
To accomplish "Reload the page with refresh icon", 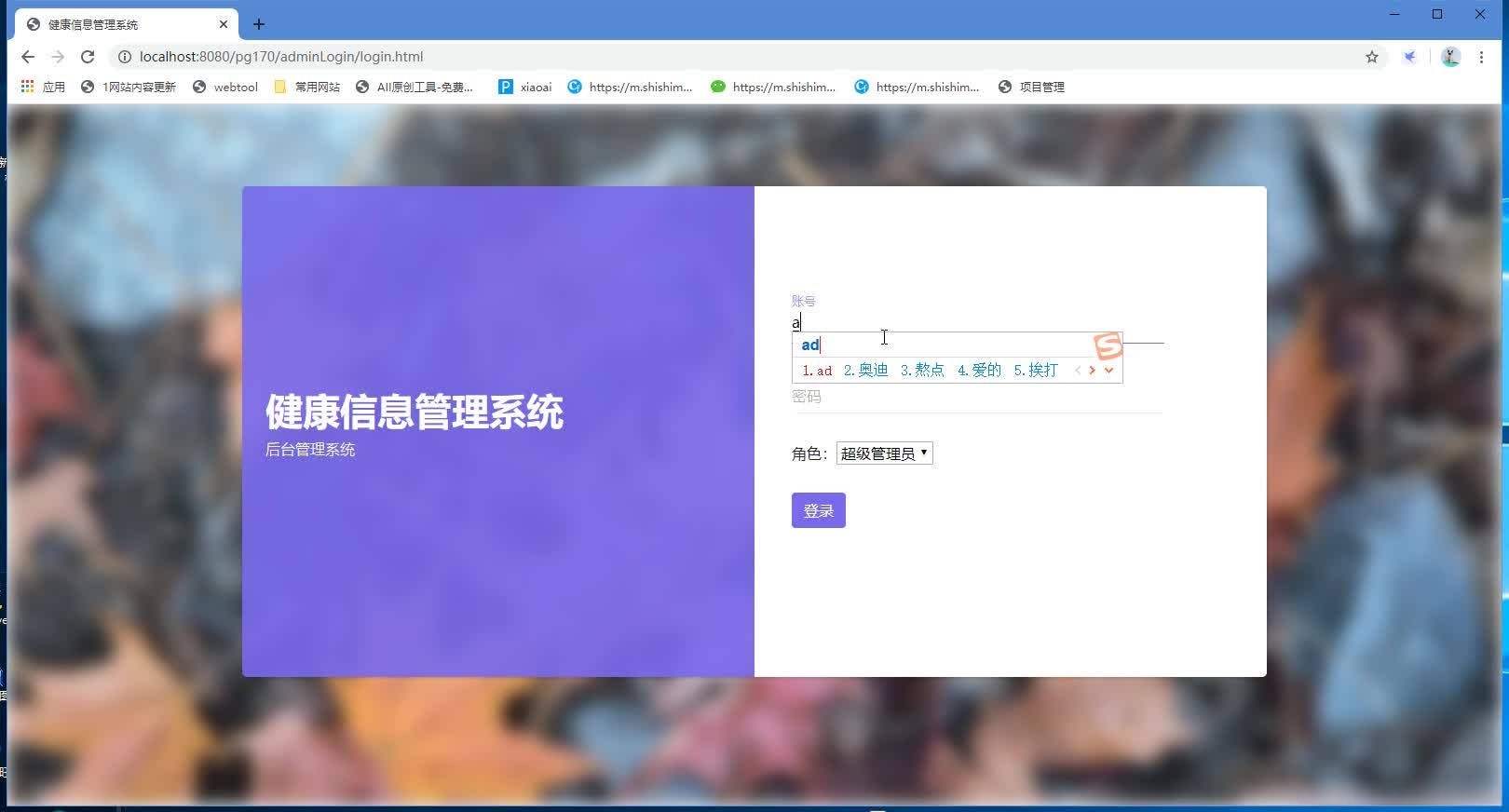I will (x=88, y=57).
